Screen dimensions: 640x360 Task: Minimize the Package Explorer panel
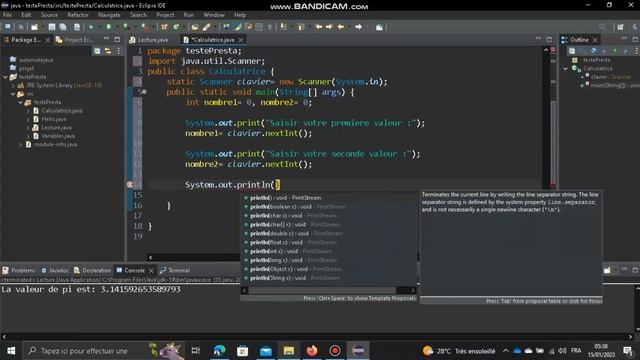tap(107, 39)
